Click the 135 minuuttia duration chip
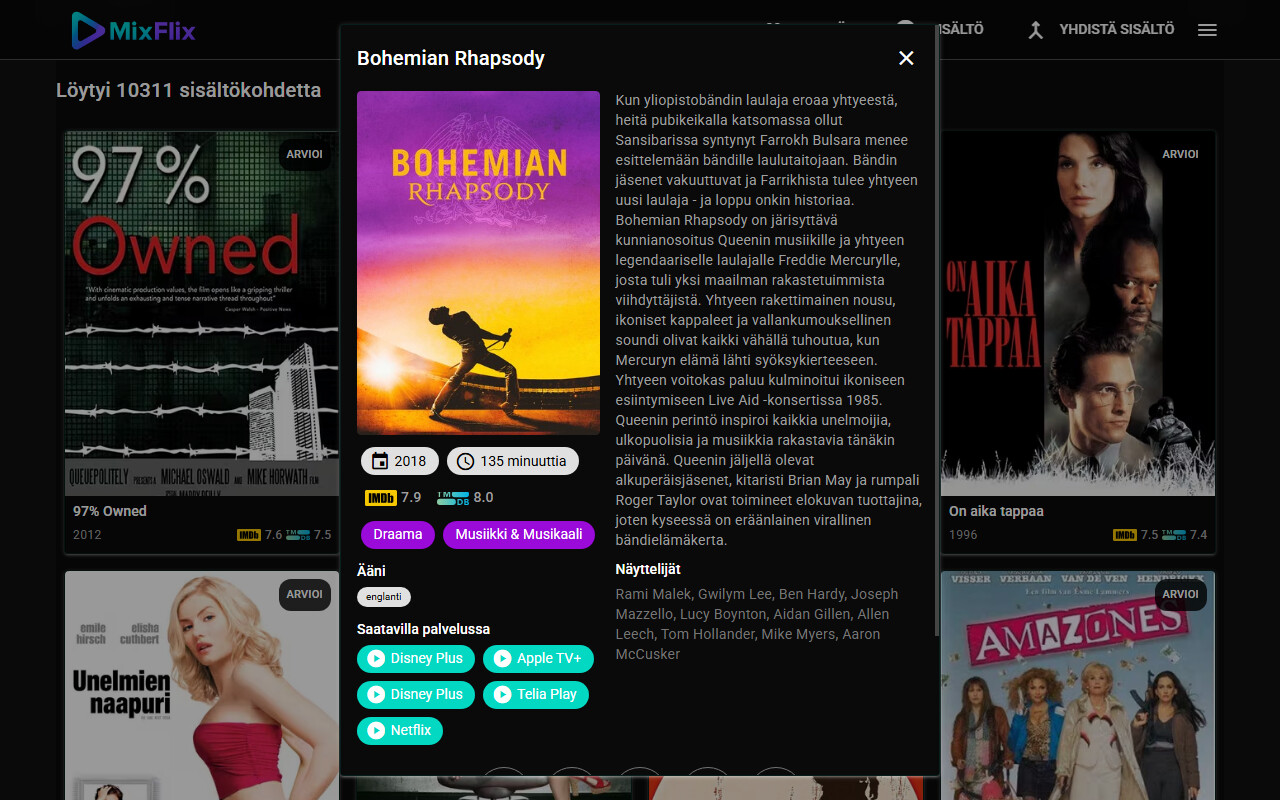Viewport: 1280px width, 800px height. pos(513,461)
